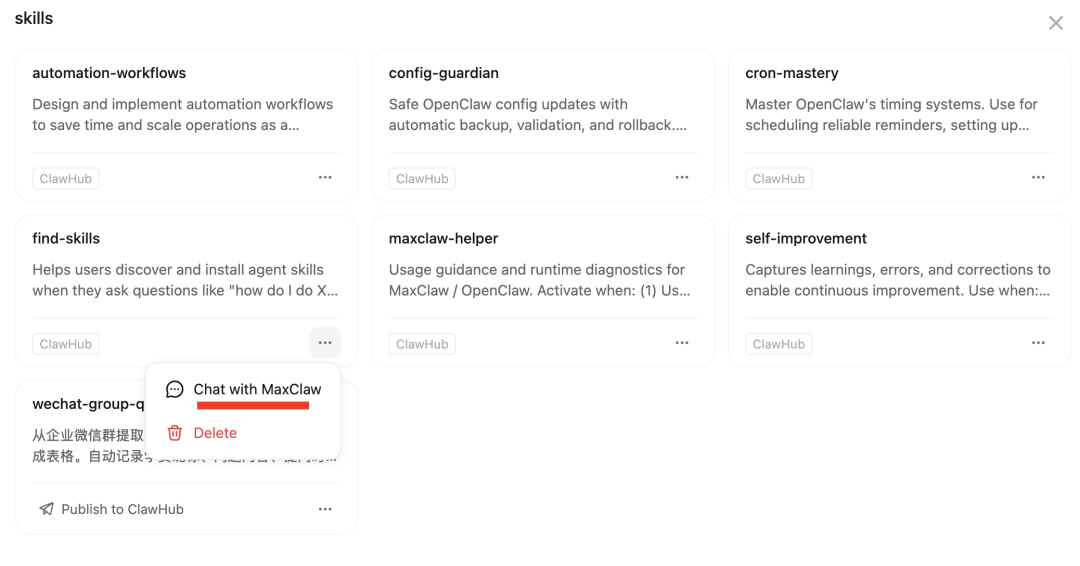
Task: Click the chat bubble icon in menu
Action: tap(175, 389)
